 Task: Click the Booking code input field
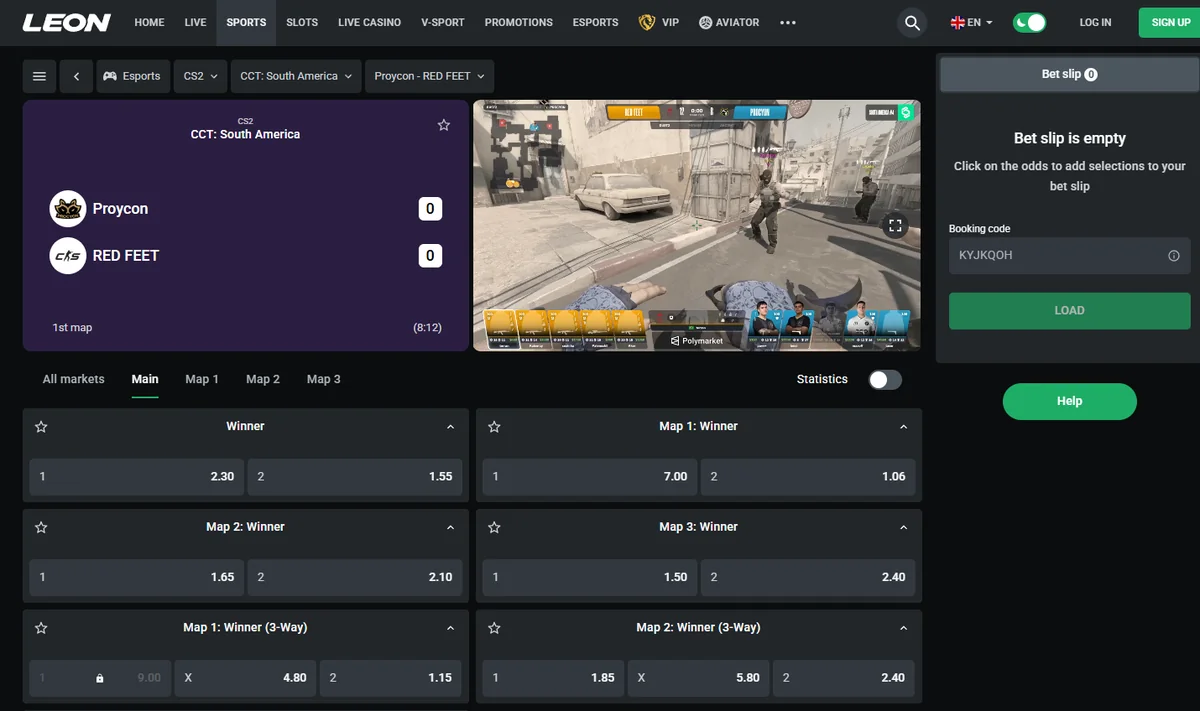1069,256
